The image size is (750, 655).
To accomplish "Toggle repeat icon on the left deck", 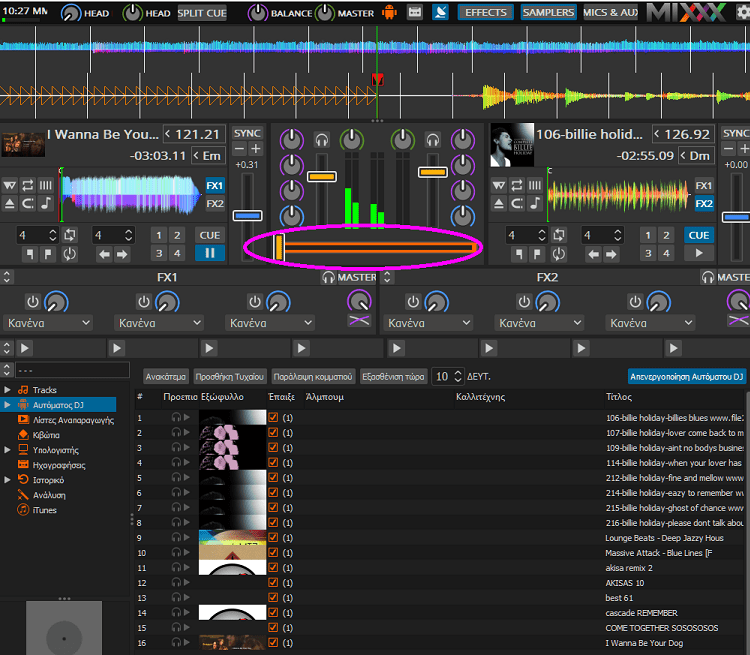I will tap(28, 185).
